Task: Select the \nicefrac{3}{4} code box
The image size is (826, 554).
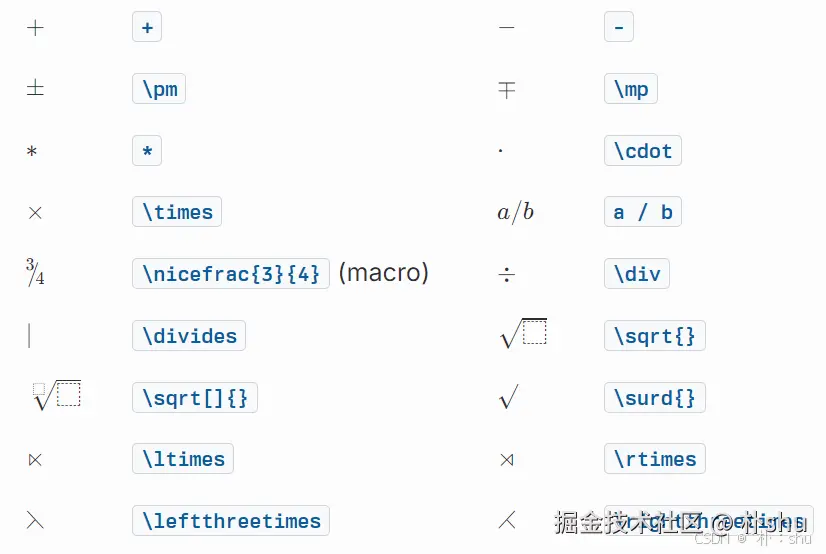Action: (231, 273)
